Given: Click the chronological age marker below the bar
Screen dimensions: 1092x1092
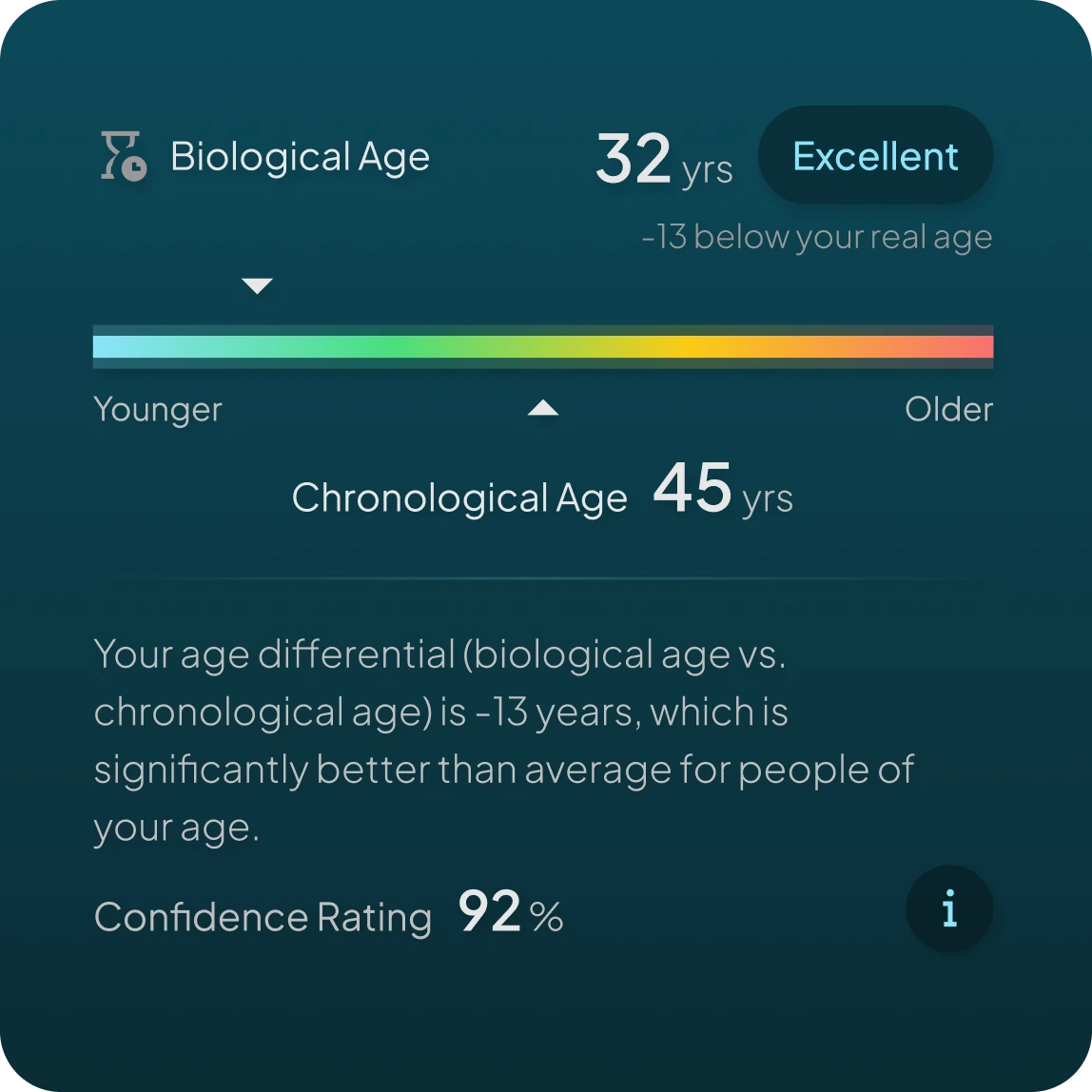Looking at the screenshot, I should point(543,408).
